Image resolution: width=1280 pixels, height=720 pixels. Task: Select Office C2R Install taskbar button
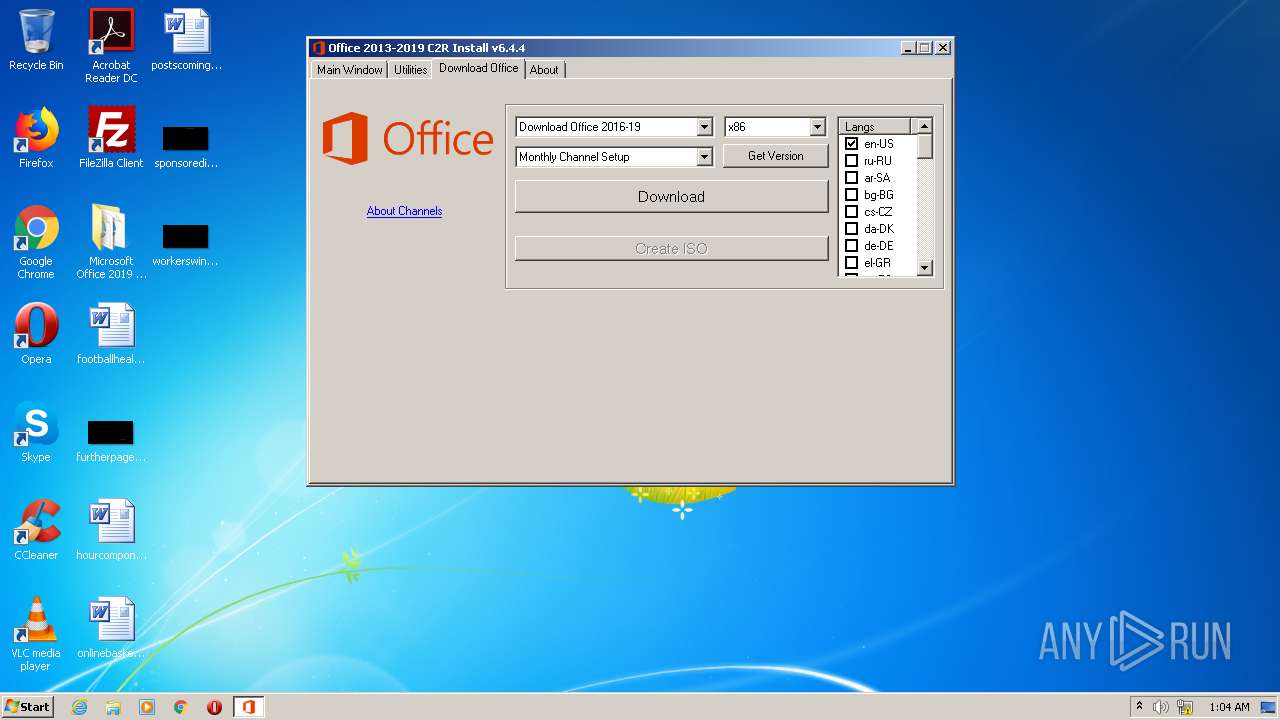tap(249, 707)
